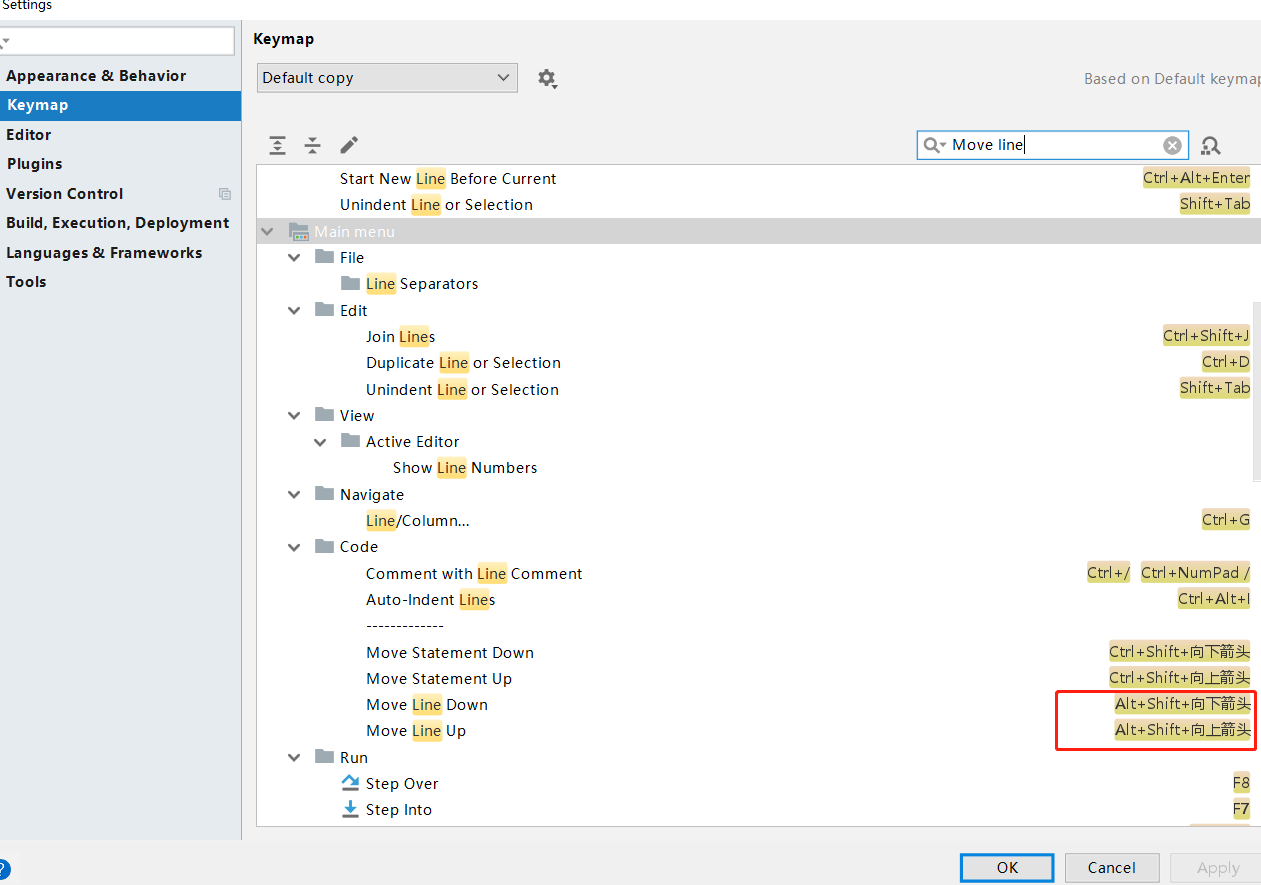The width and height of the screenshot is (1261, 885).
Task: Collapse the File node
Action: 294,257
